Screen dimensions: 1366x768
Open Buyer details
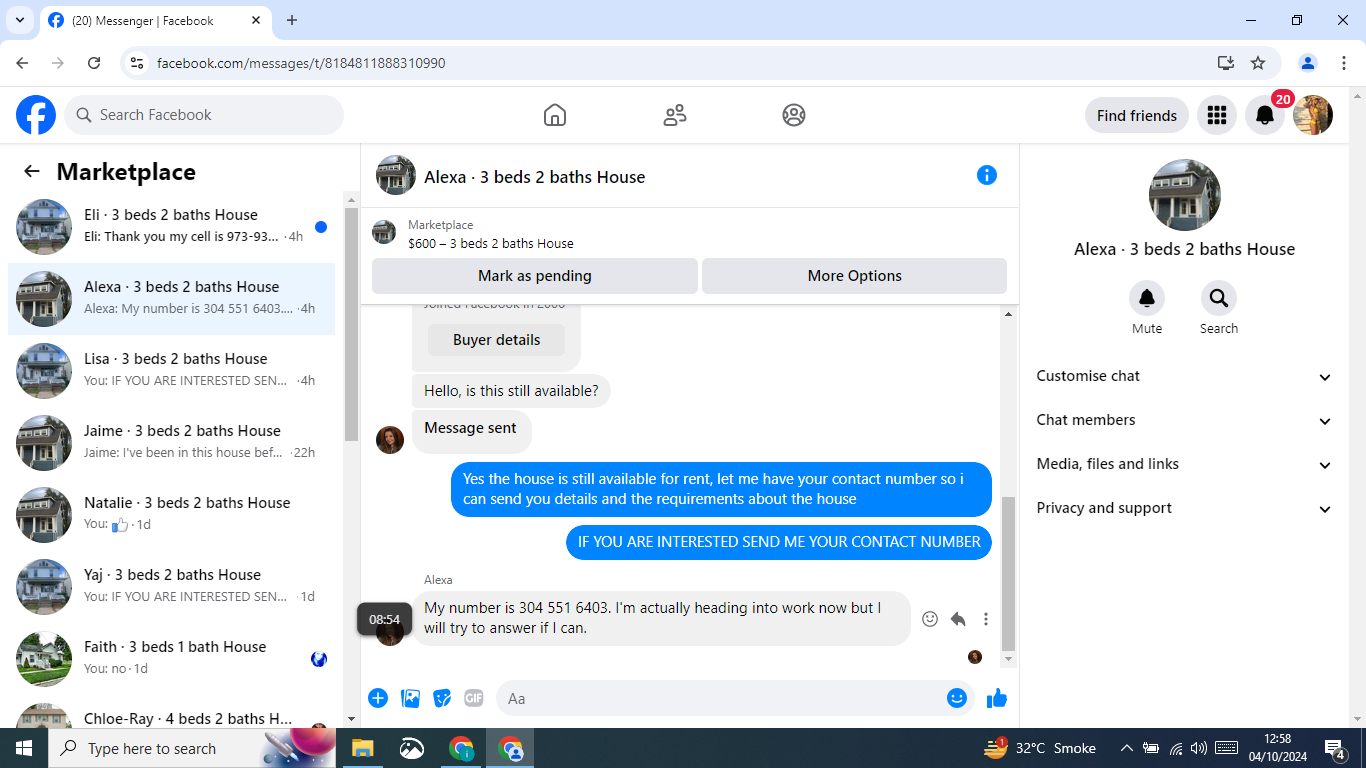tap(497, 340)
